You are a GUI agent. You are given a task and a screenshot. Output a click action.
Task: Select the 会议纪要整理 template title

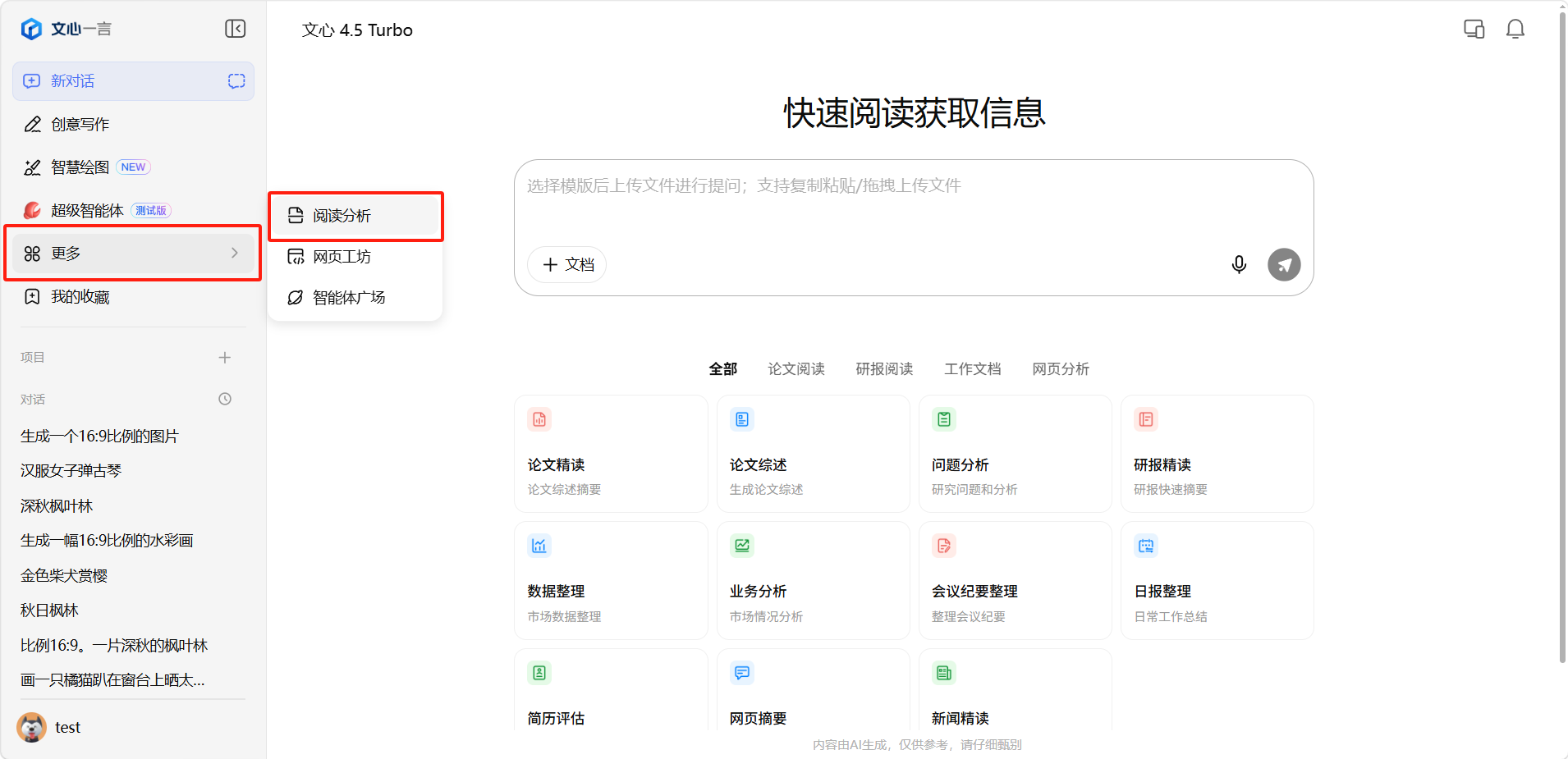(974, 592)
